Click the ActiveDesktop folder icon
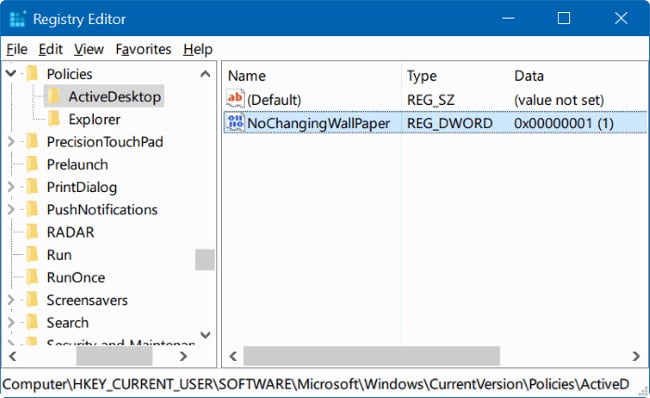The width and height of the screenshot is (650, 398). coord(54,96)
